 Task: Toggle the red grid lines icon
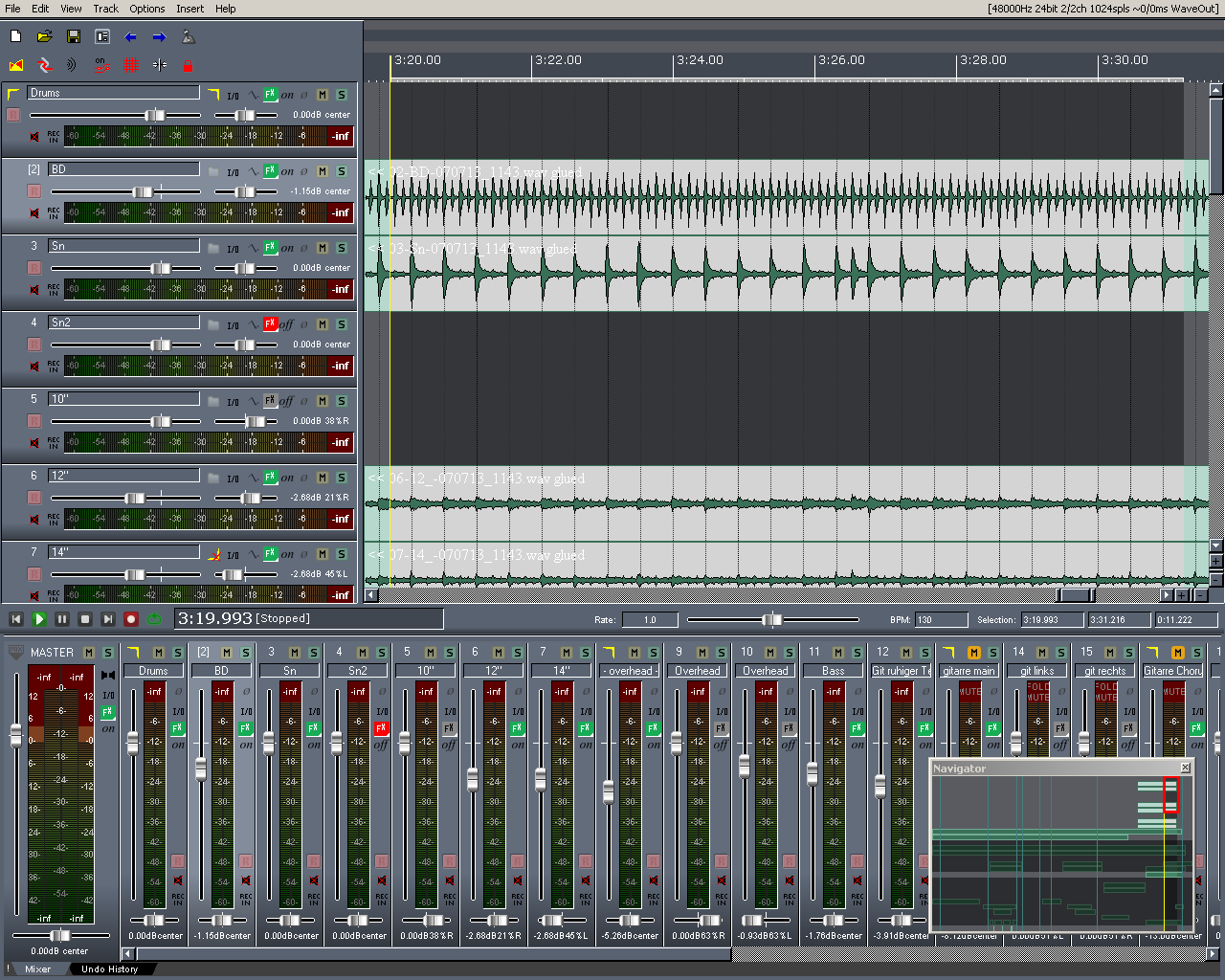[x=131, y=66]
